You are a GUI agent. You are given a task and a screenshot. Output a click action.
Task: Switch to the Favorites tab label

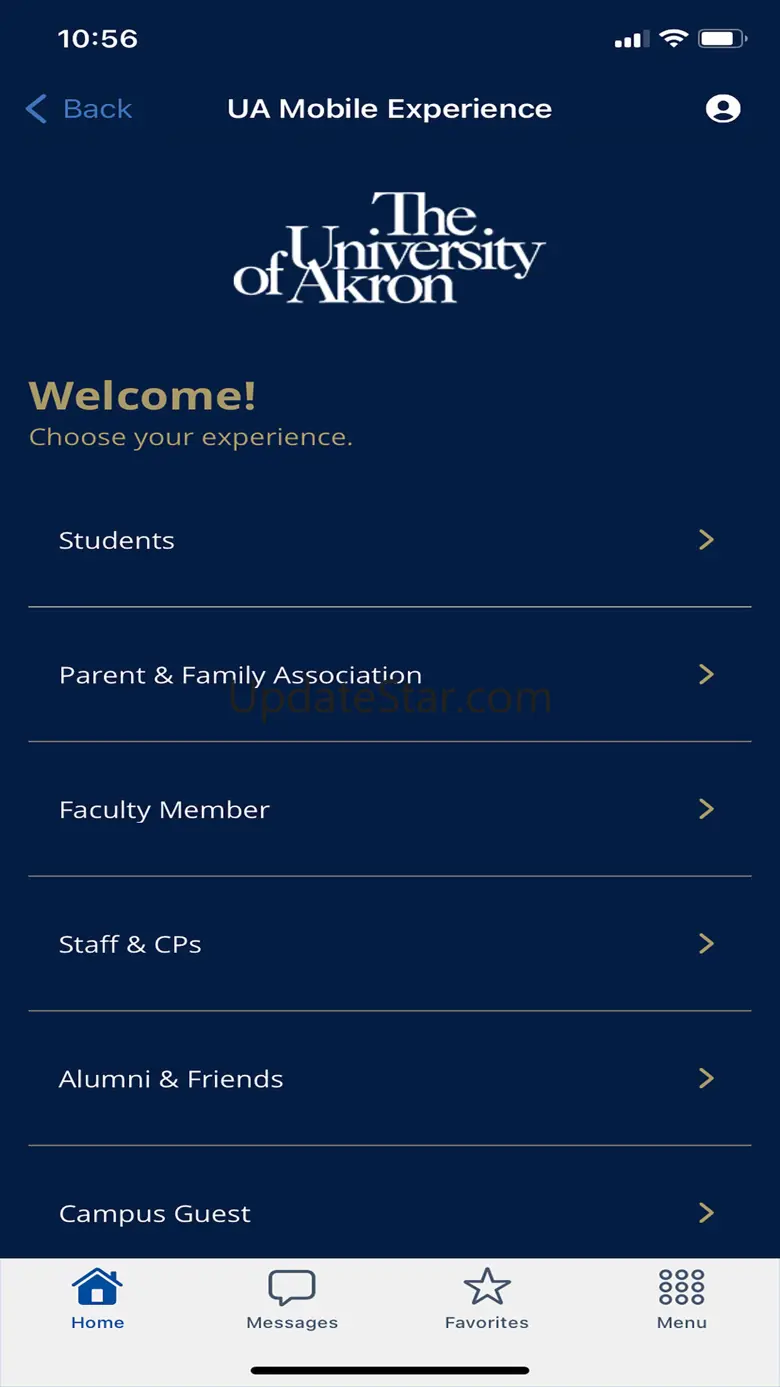(x=487, y=1322)
